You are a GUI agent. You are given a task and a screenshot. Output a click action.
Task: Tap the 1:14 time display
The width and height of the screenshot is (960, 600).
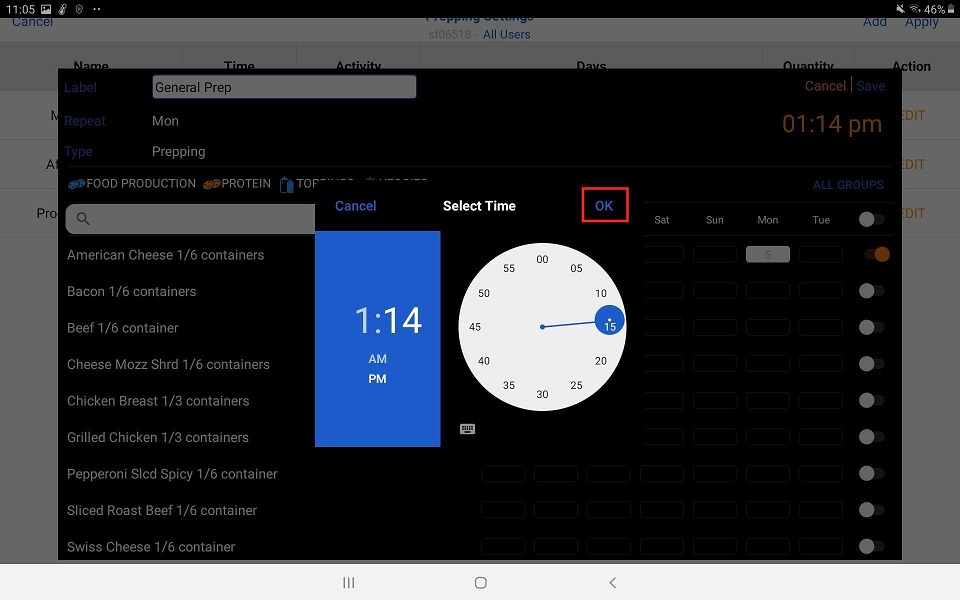tap(388, 320)
